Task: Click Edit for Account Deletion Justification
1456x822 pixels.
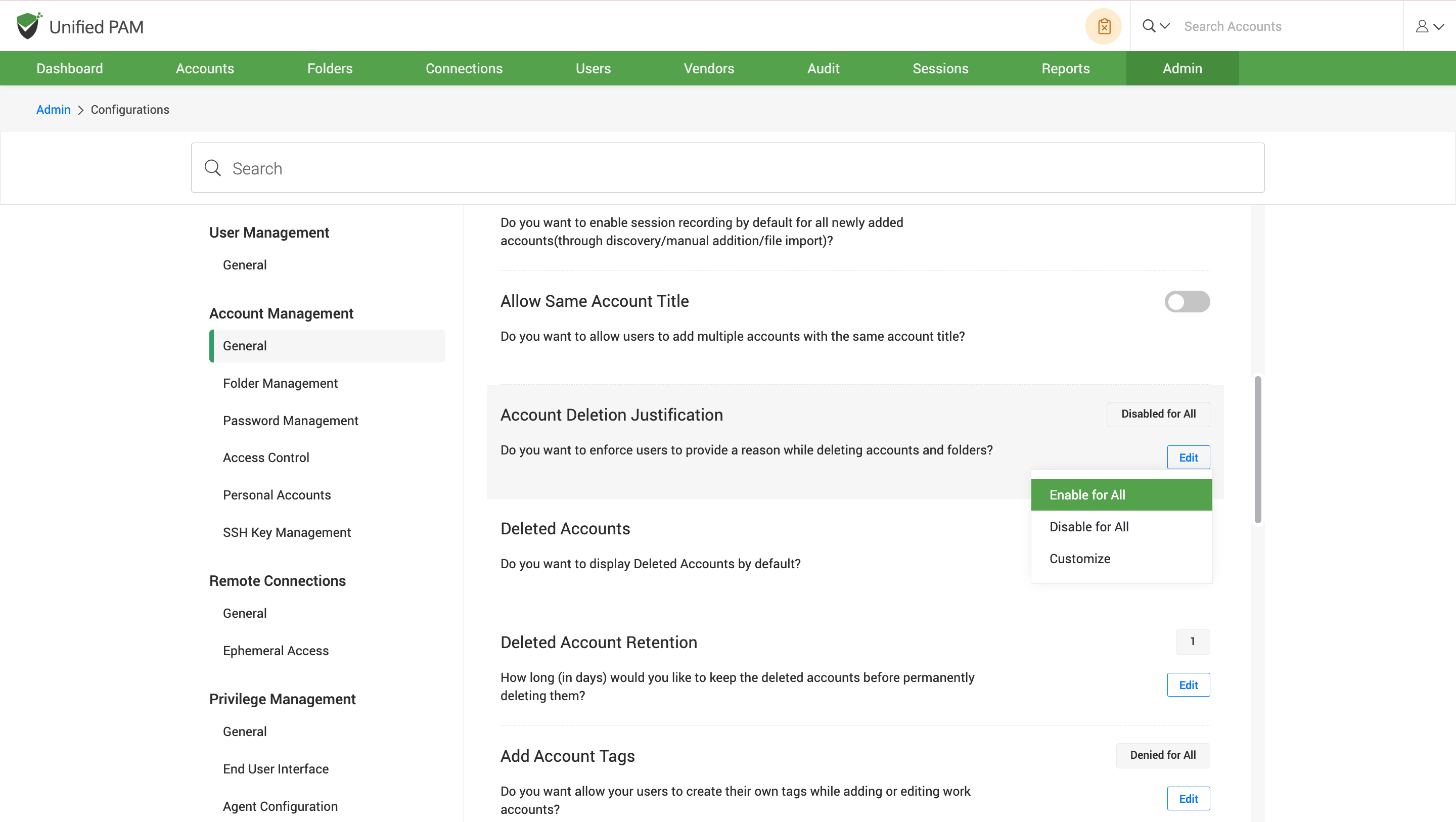Action: pyautogui.click(x=1188, y=458)
